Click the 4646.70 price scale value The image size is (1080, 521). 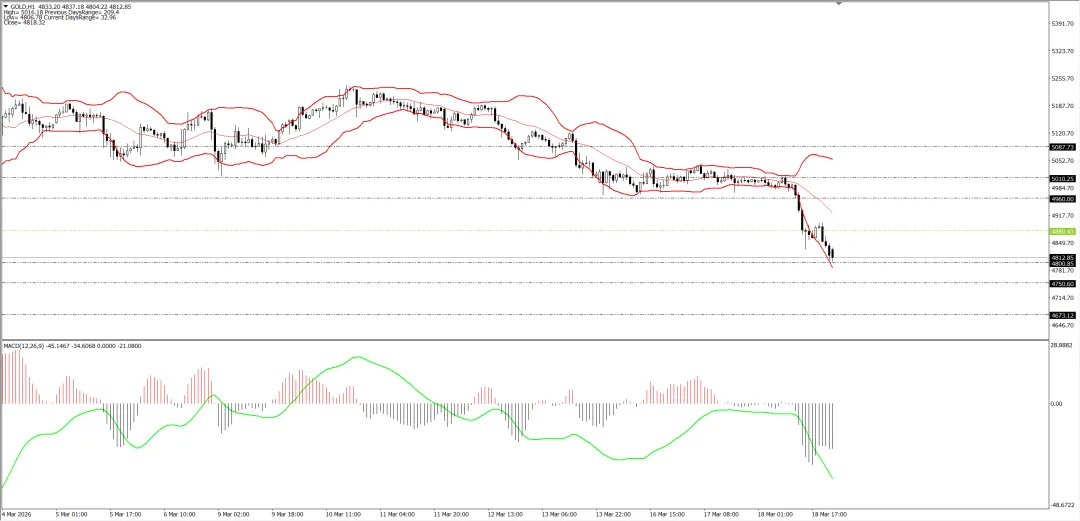1063,325
